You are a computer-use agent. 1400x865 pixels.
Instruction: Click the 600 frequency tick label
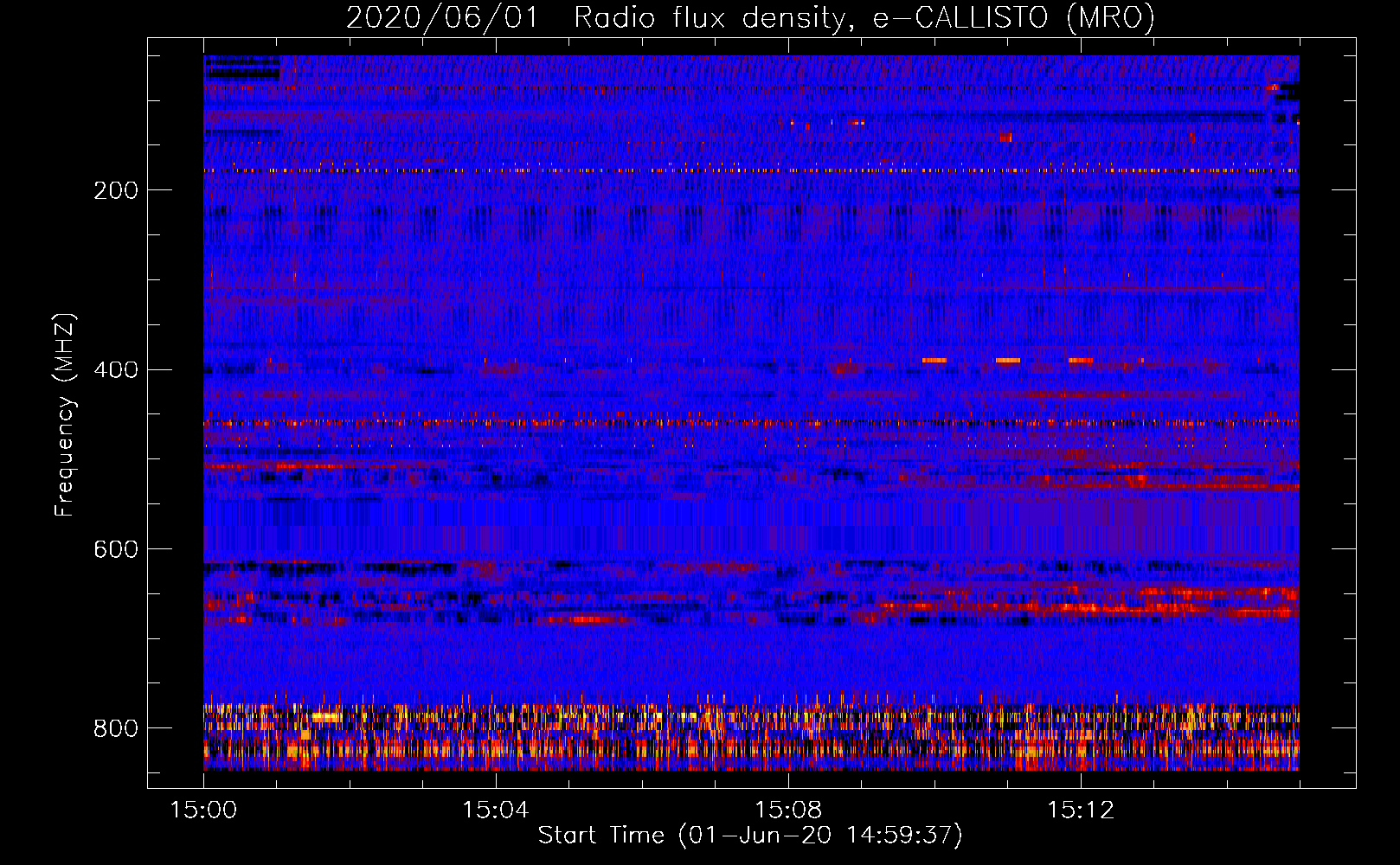pyautogui.click(x=116, y=550)
